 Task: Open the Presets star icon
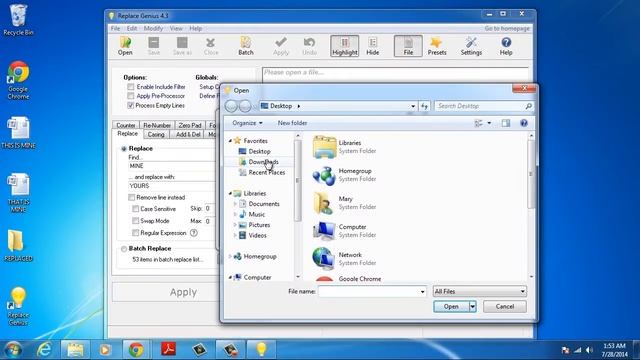(x=437, y=46)
